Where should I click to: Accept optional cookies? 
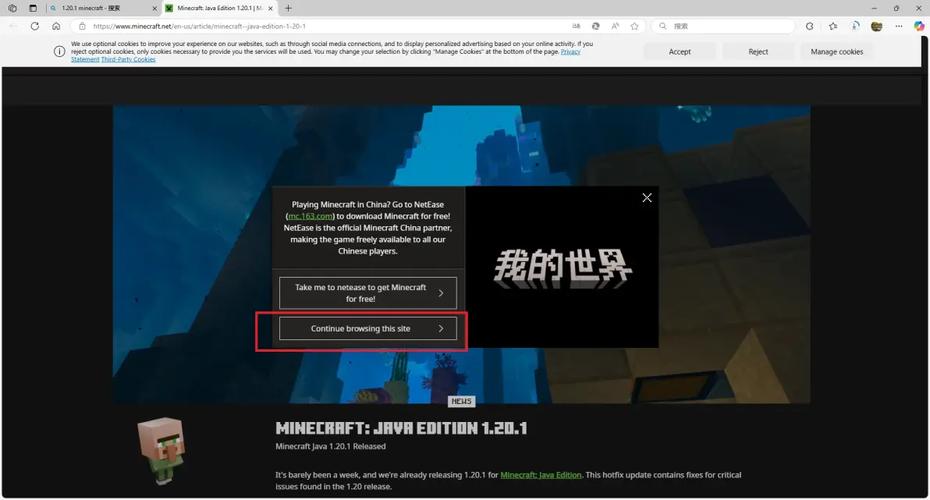point(680,51)
